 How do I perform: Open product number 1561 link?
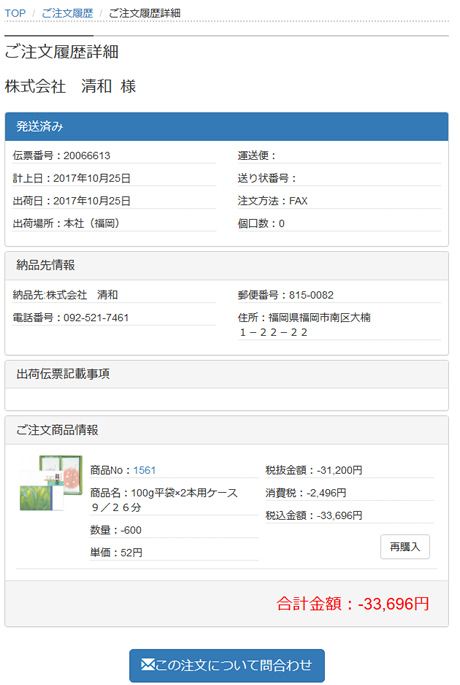145,470
